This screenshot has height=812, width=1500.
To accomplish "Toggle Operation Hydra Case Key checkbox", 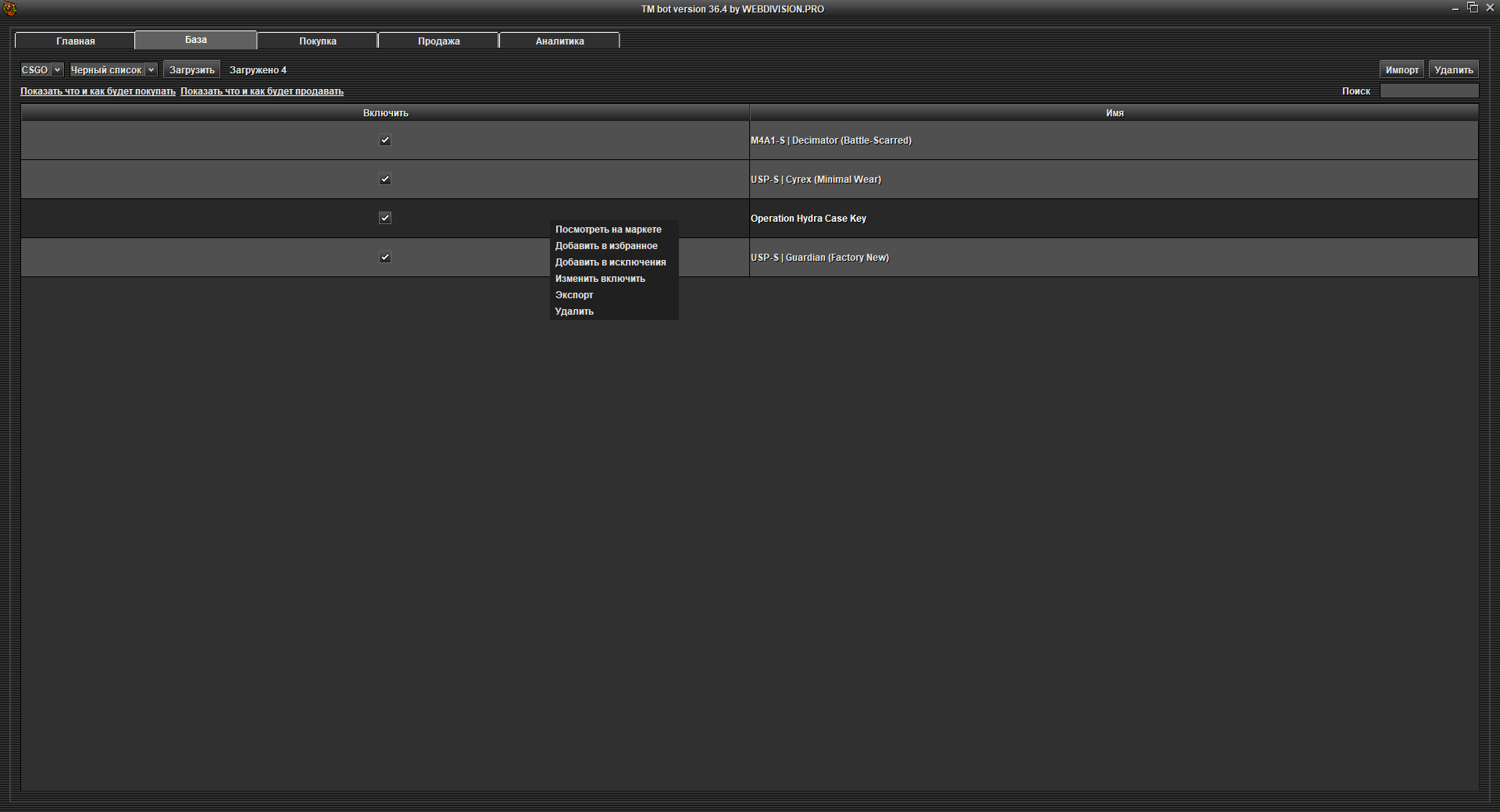I will (385, 219).
